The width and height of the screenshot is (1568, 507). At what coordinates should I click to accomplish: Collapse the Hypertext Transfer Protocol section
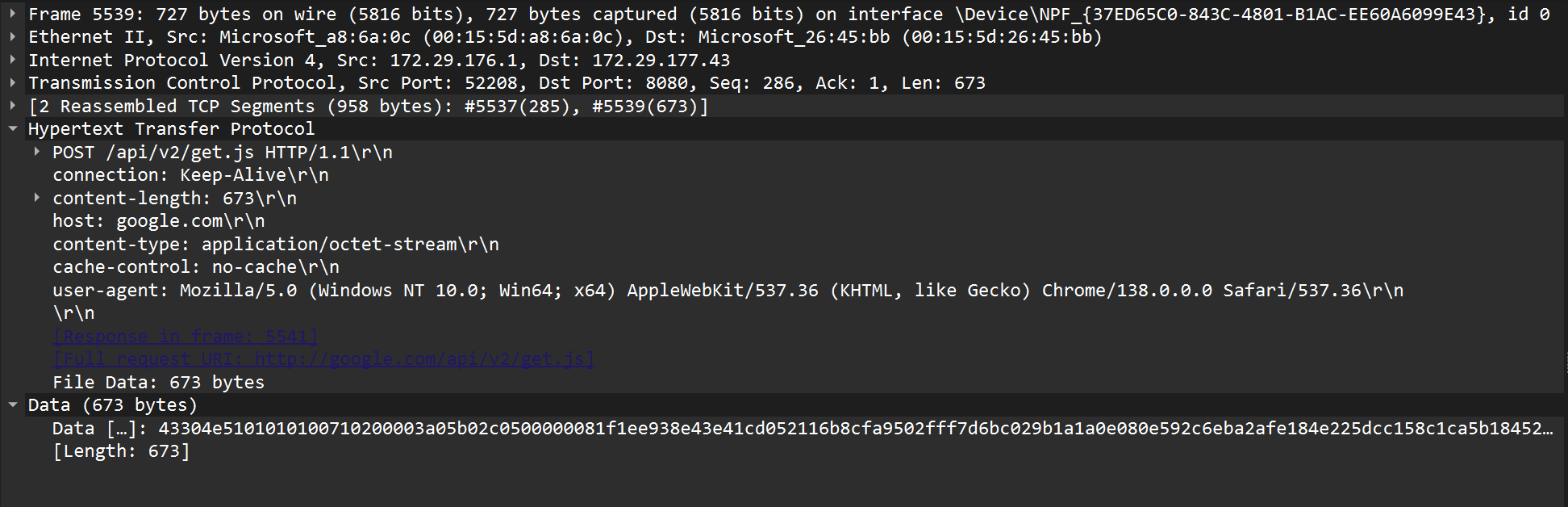click(x=13, y=129)
